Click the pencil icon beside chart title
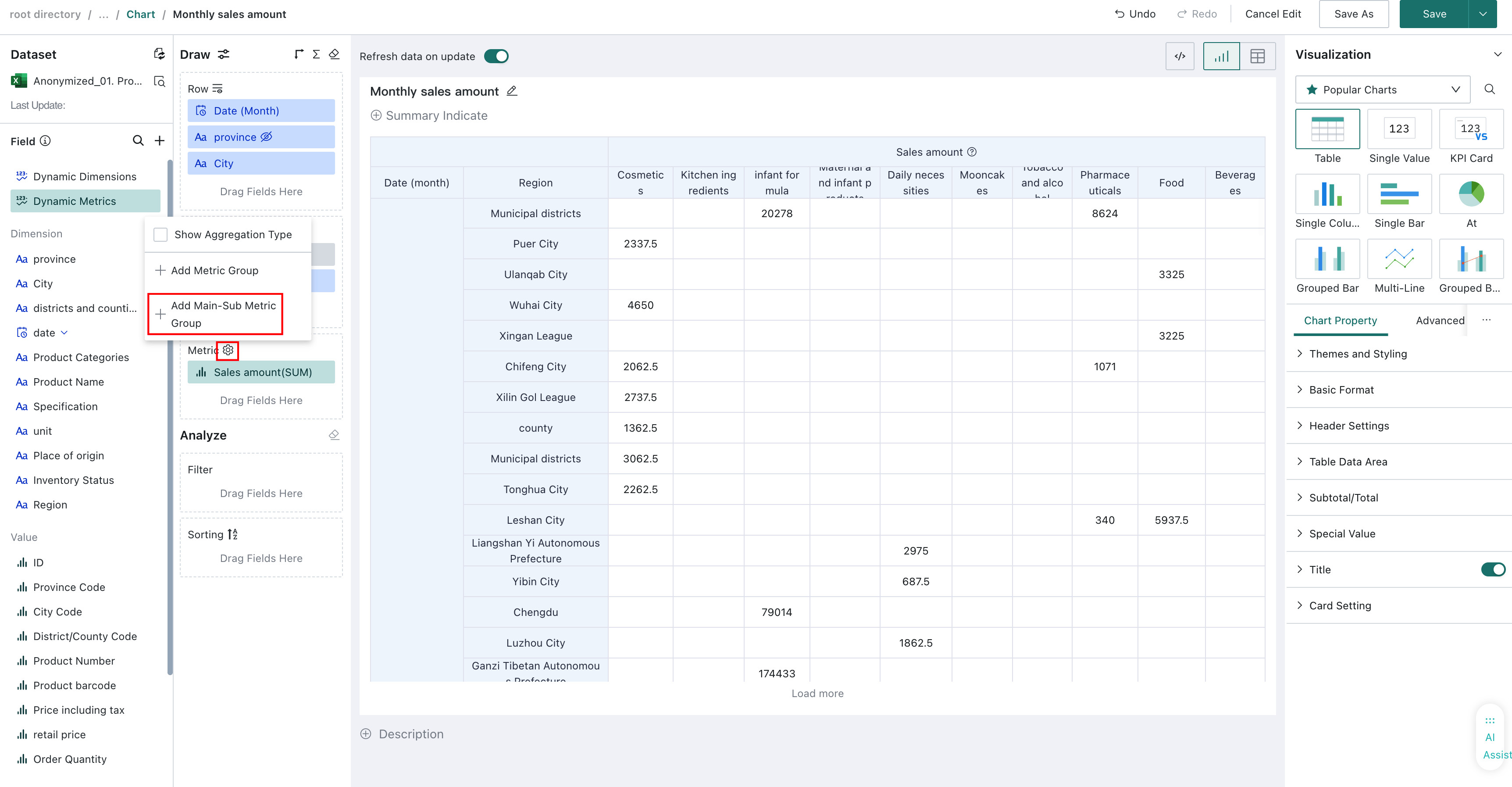 pyautogui.click(x=512, y=91)
